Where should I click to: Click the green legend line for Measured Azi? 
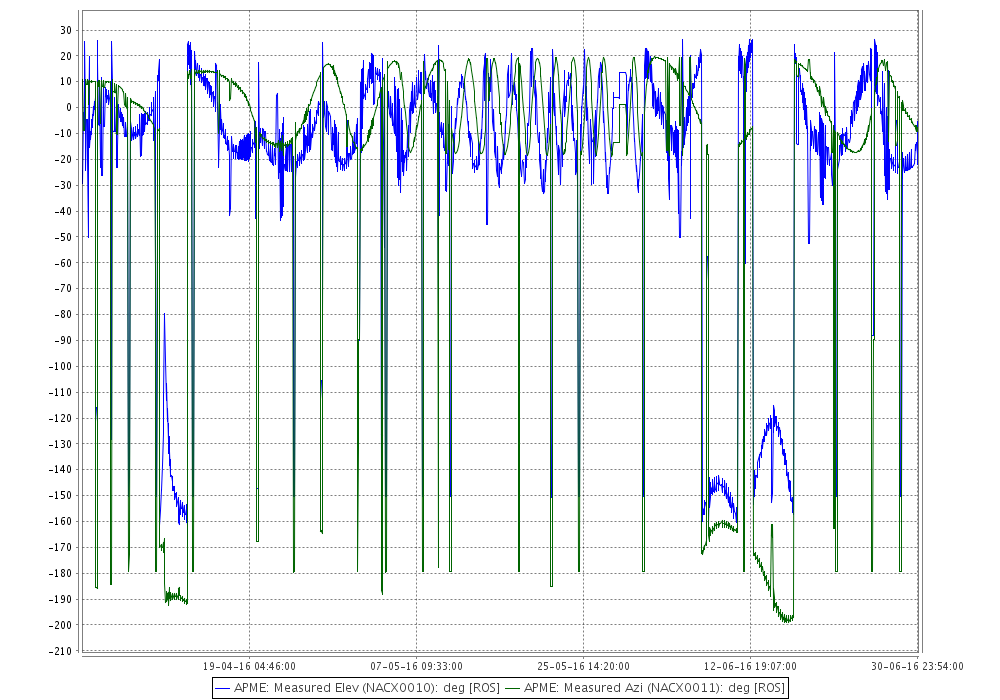coord(513,689)
